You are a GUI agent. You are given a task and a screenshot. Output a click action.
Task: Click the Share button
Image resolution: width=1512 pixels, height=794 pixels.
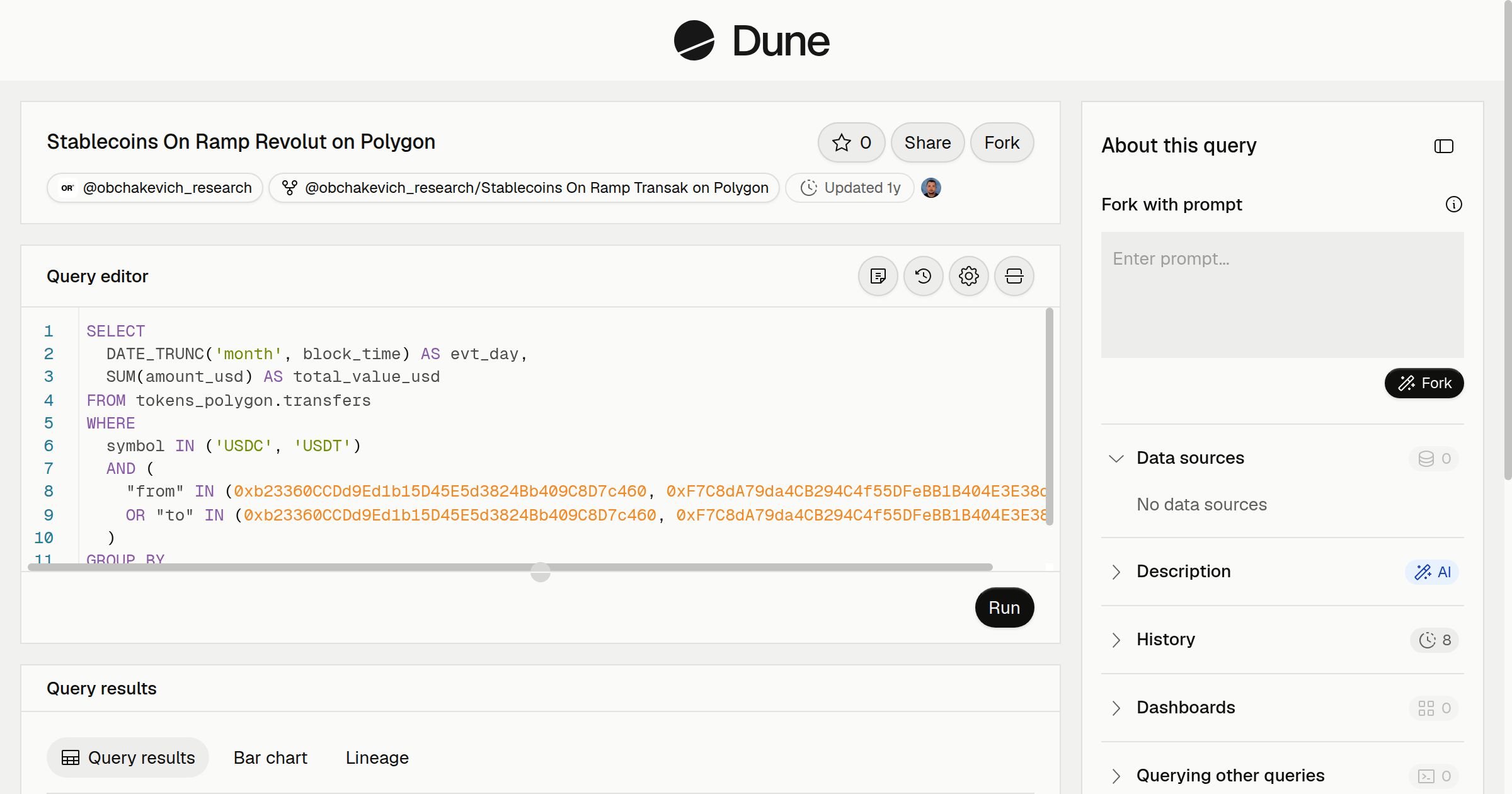pyautogui.click(x=927, y=142)
